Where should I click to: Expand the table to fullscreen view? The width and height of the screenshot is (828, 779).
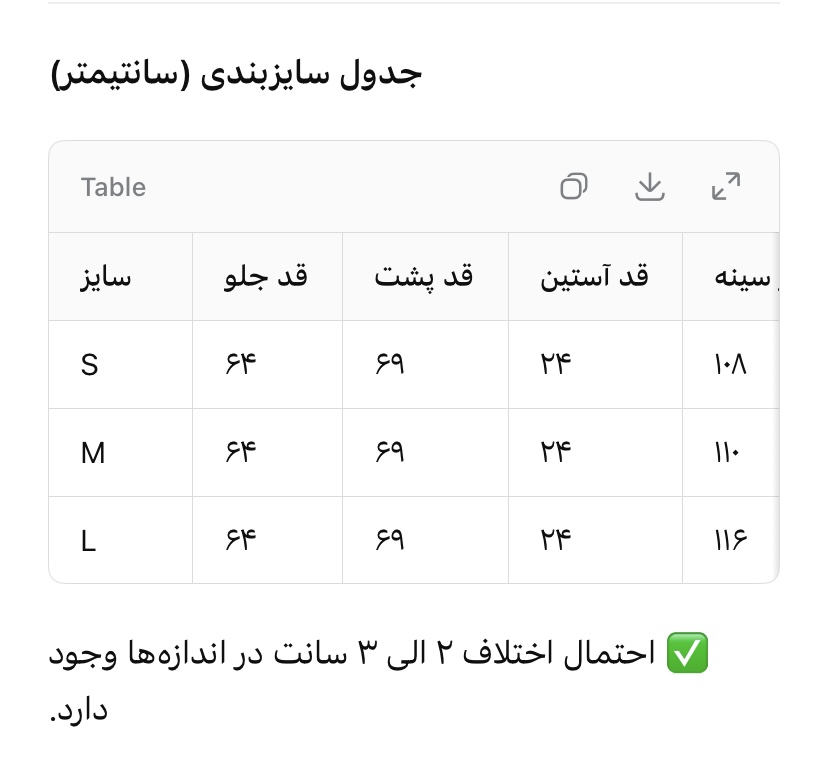point(726,186)
